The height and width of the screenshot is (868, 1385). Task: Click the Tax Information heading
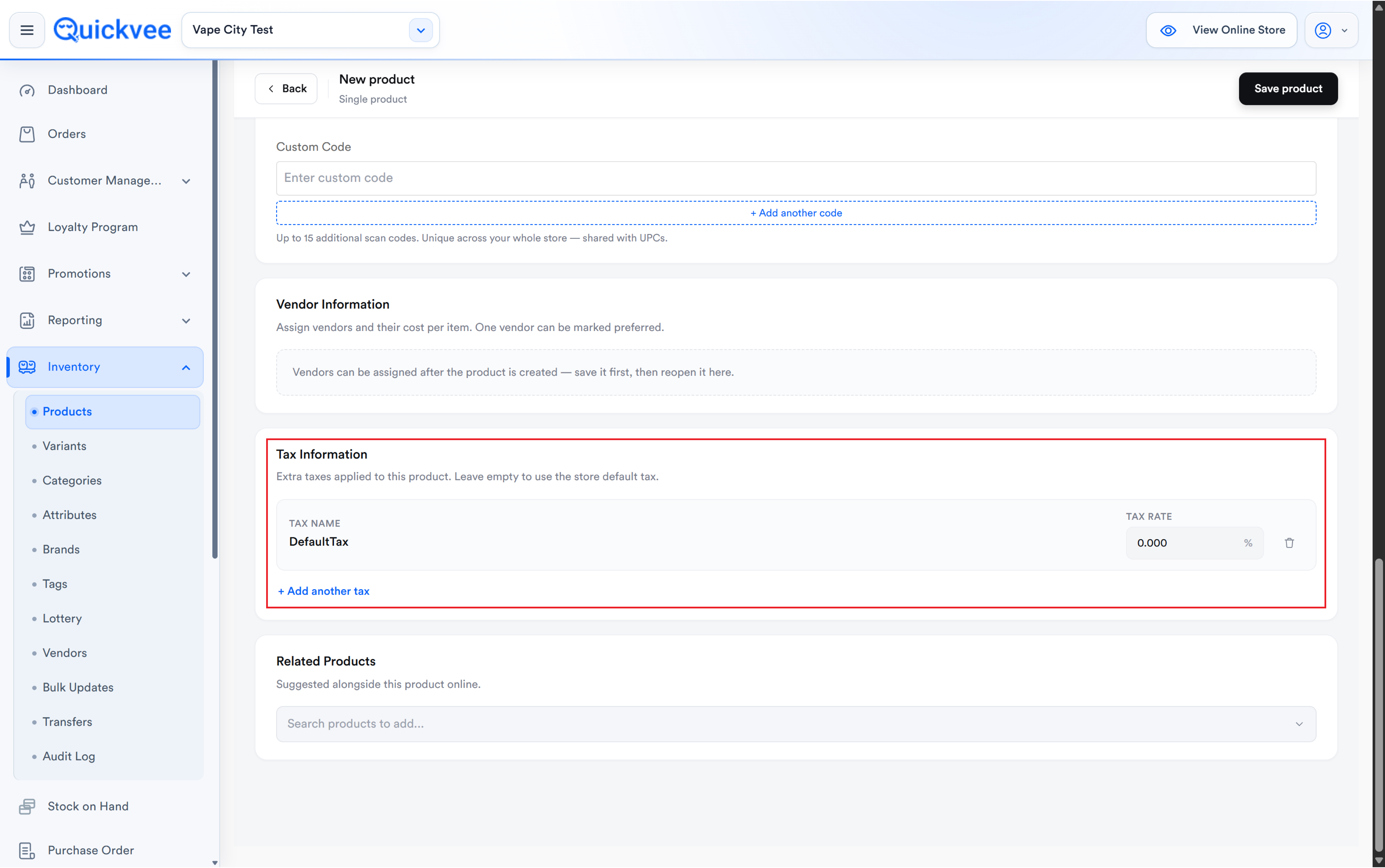[321, 455]
